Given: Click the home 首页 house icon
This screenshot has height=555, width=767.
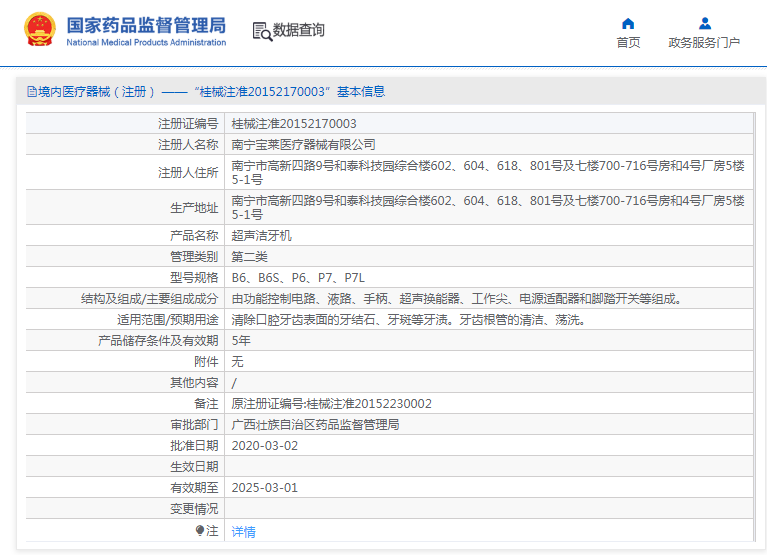Looking at the screenshot, I should (x=628, y=23).
